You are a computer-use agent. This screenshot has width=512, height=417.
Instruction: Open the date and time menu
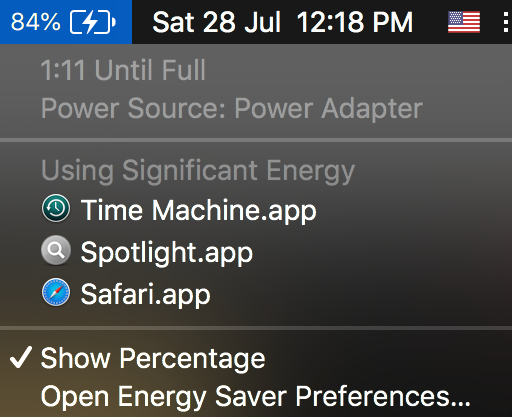tap(283, 22)
